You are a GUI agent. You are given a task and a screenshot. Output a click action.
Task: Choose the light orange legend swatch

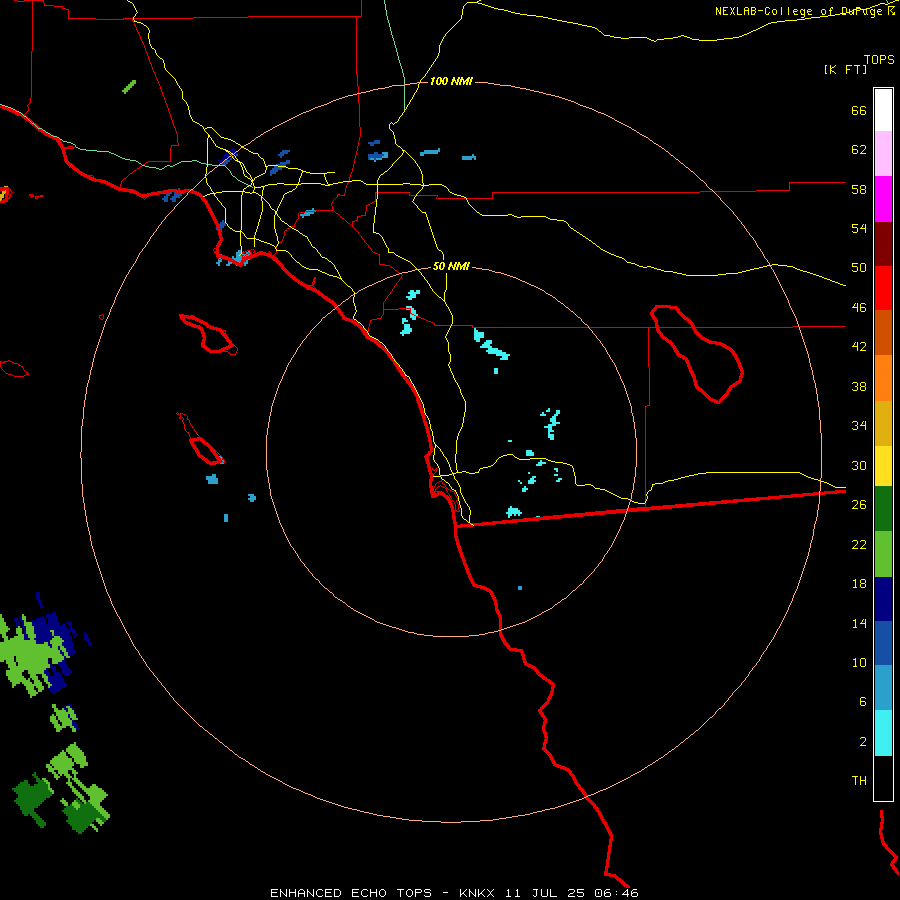pos(883,378)
